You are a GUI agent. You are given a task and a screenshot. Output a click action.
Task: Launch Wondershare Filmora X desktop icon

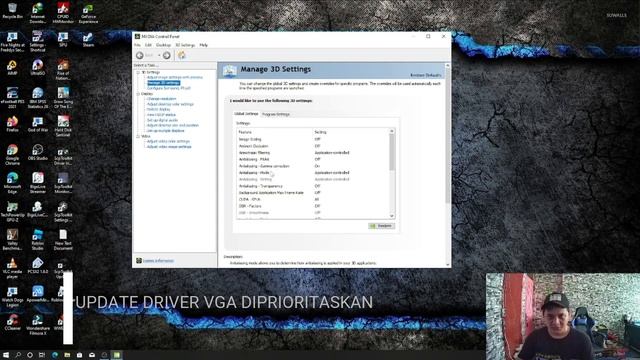(x=38, y=325)
